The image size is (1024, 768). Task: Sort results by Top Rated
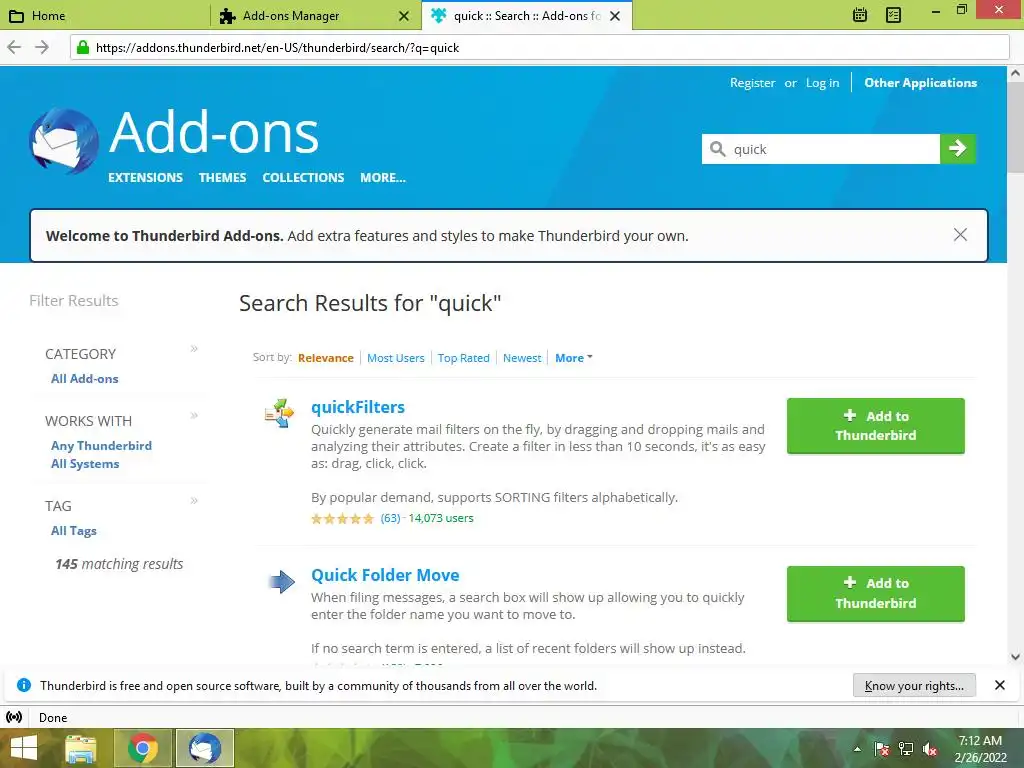(x=464, y=358)
